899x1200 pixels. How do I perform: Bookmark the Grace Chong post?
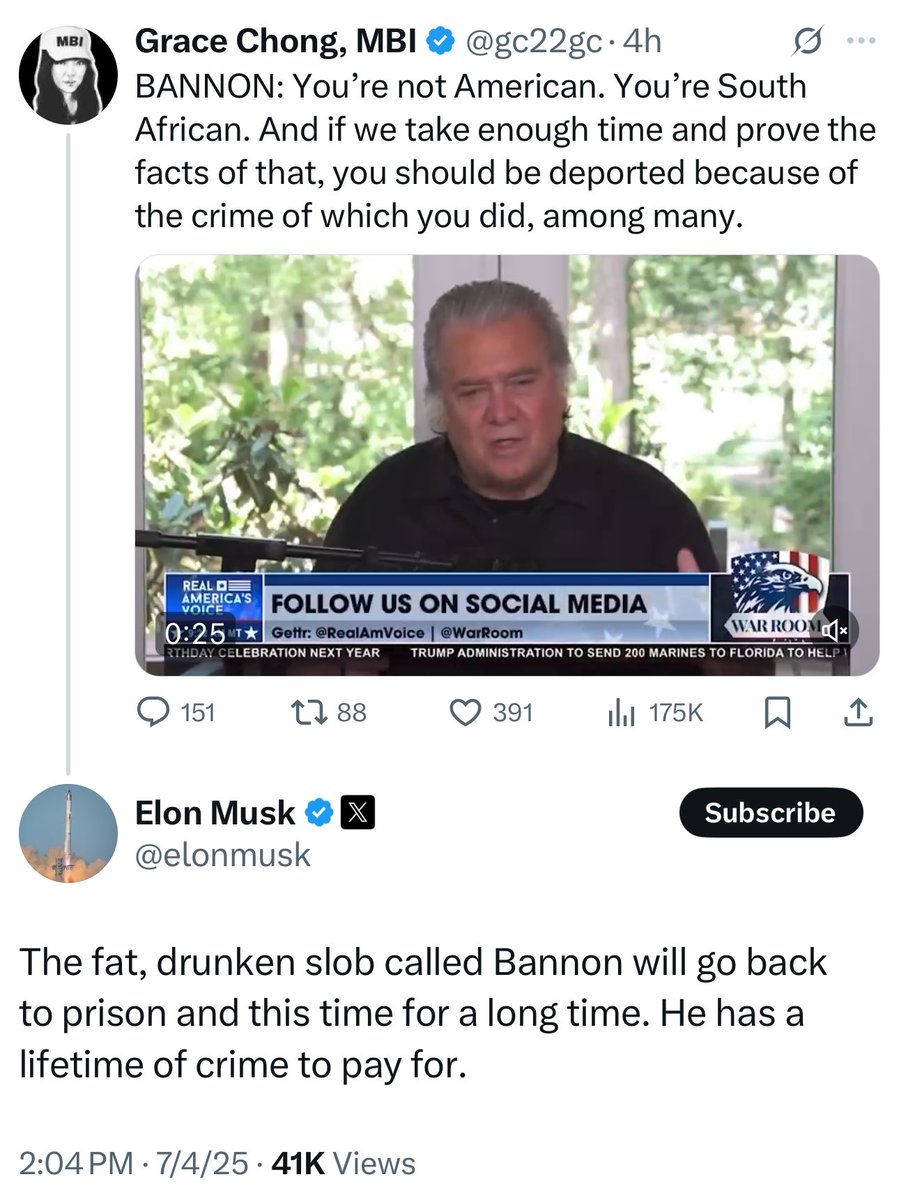coord(778,712)
